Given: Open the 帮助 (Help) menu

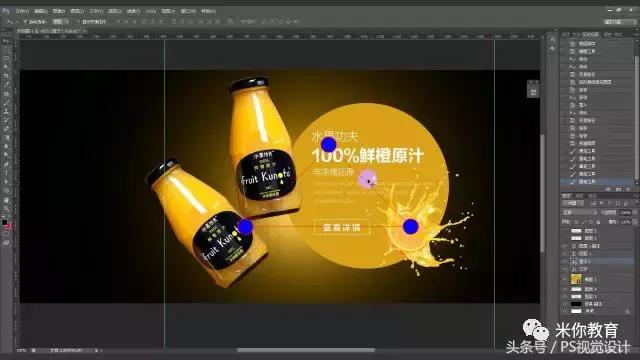Looking at the screenshot, I should [208, 11].
